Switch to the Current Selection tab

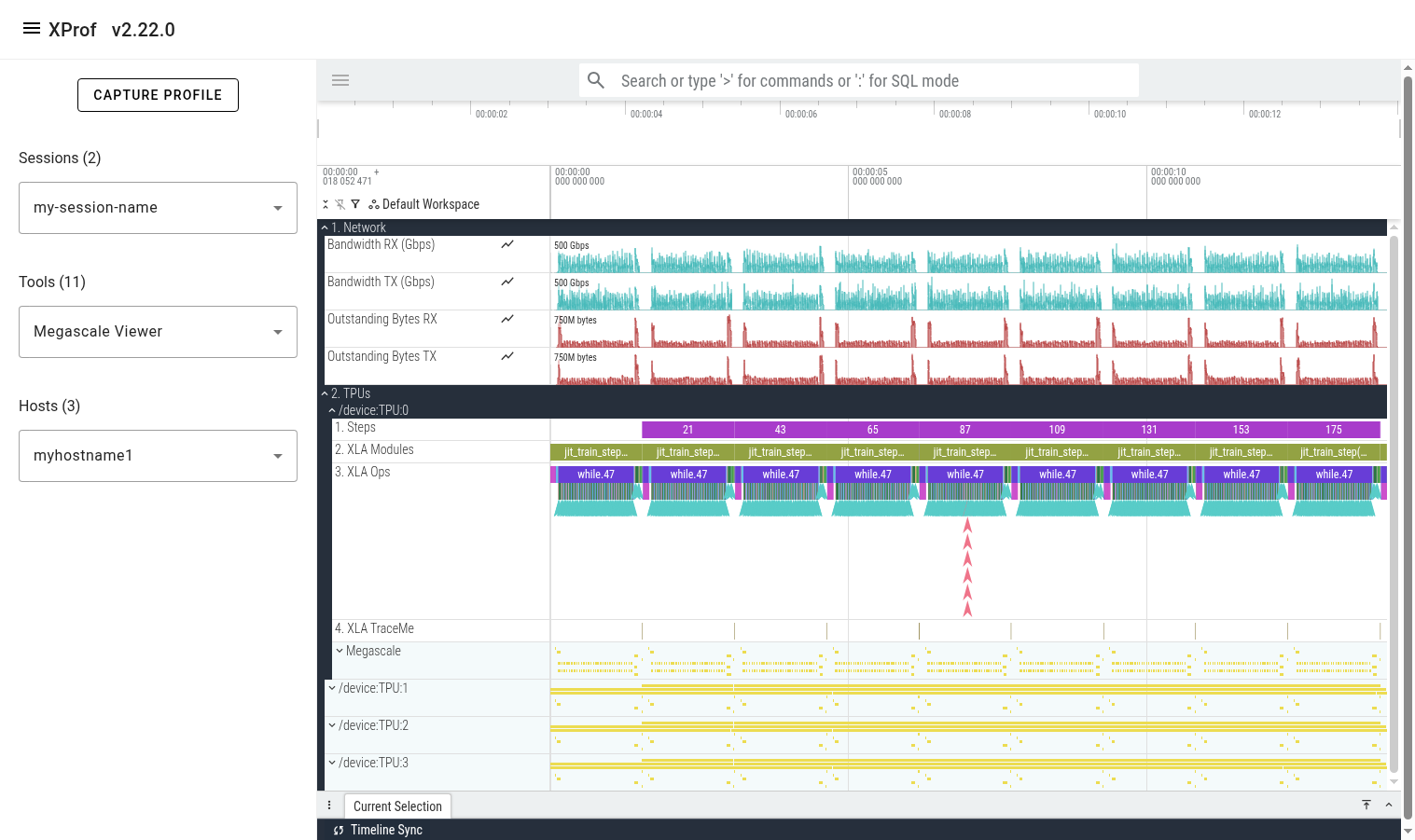397,806
